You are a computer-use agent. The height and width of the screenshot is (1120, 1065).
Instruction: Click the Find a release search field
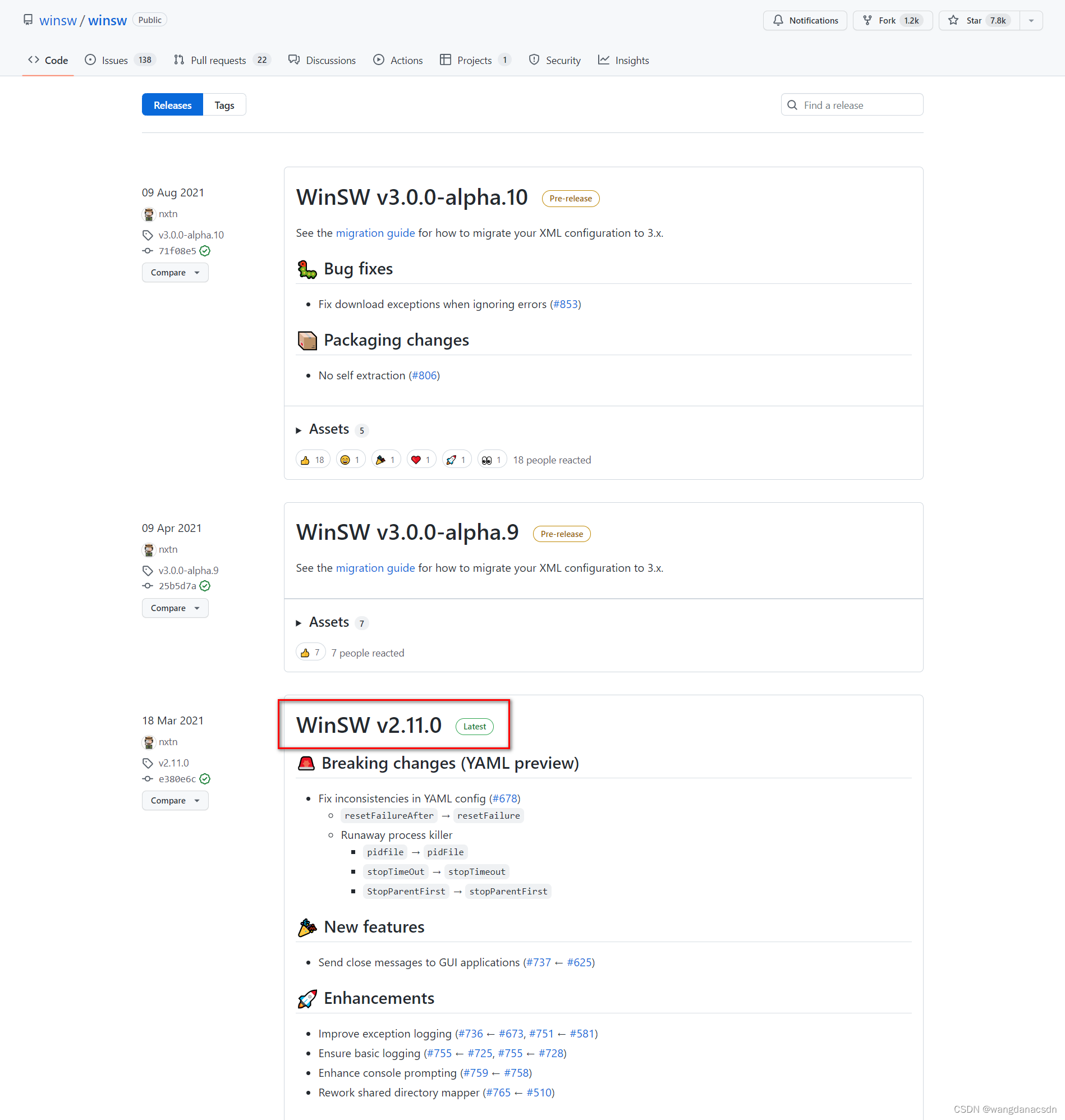pyautogui.click(x=852, y=104)
